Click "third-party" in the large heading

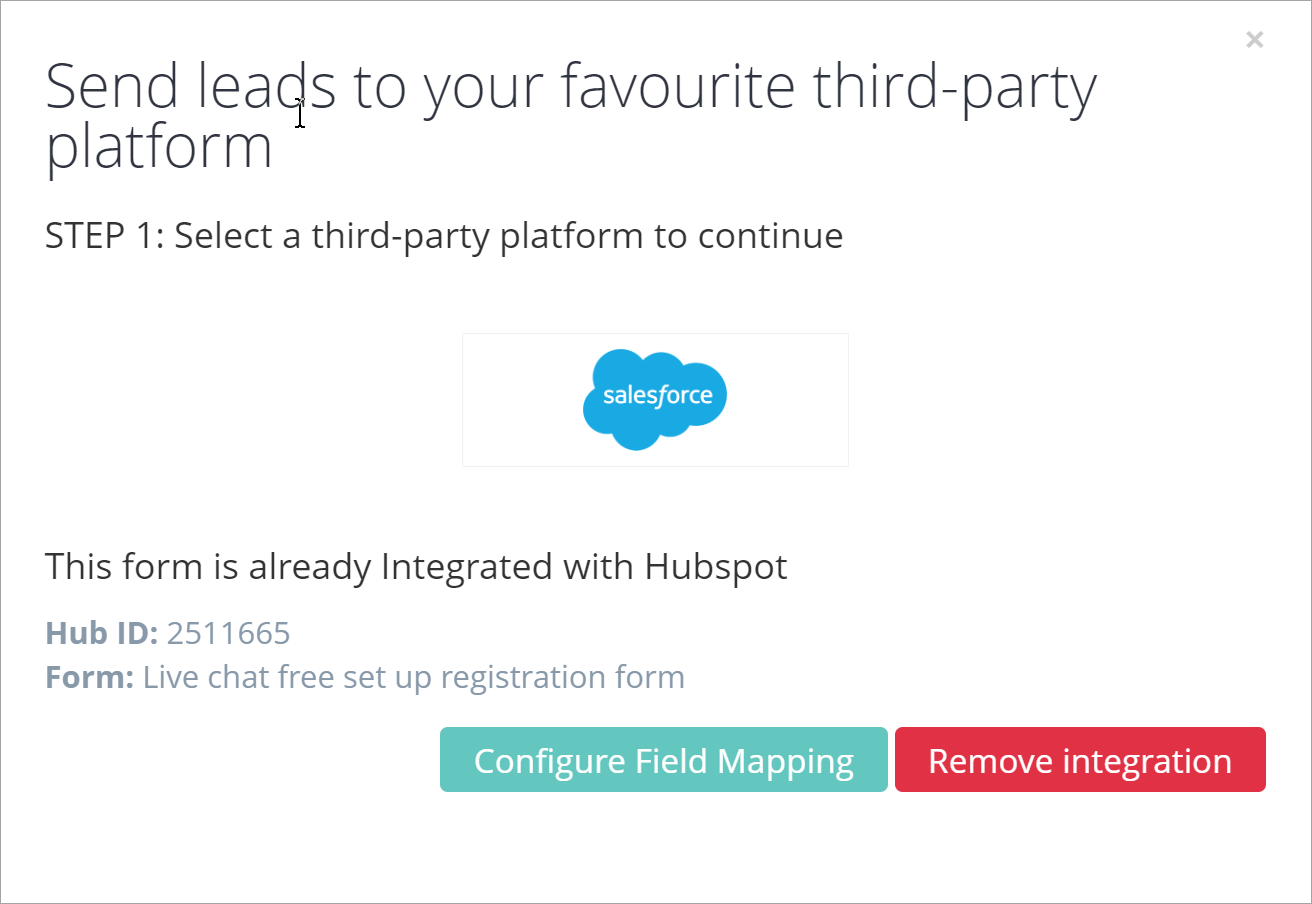pyautogui.click(x=954, y=88)
